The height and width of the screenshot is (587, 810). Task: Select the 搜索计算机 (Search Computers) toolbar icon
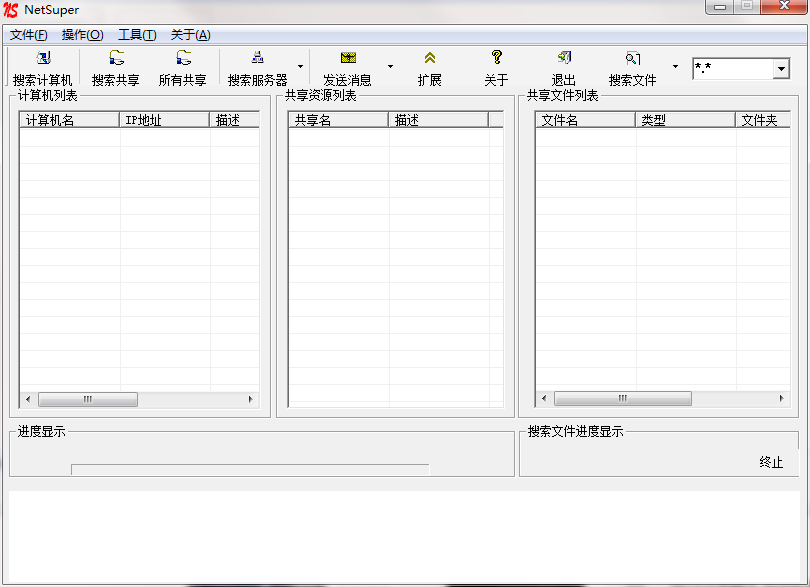[41, 67]
